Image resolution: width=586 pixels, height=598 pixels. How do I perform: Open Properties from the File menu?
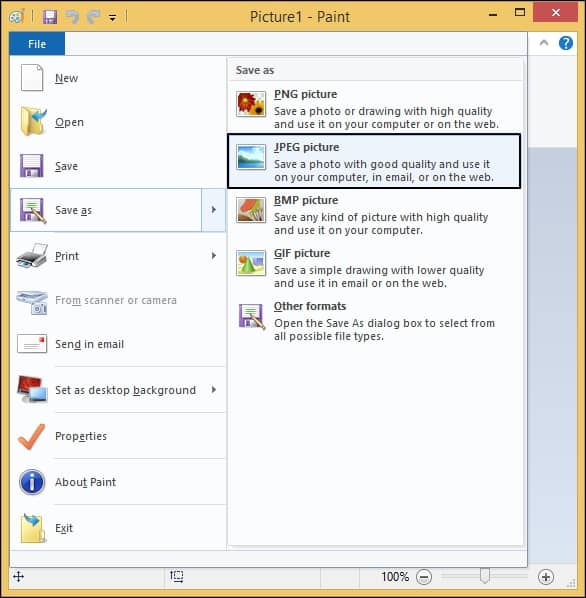[118, 436]
